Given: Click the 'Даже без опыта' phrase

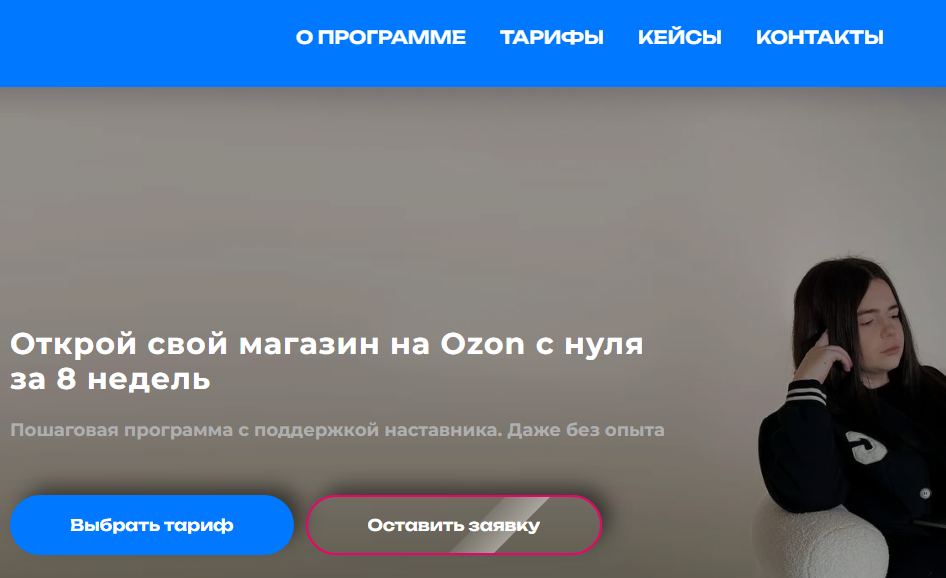Looking at the screenshot, I should 586,430.
